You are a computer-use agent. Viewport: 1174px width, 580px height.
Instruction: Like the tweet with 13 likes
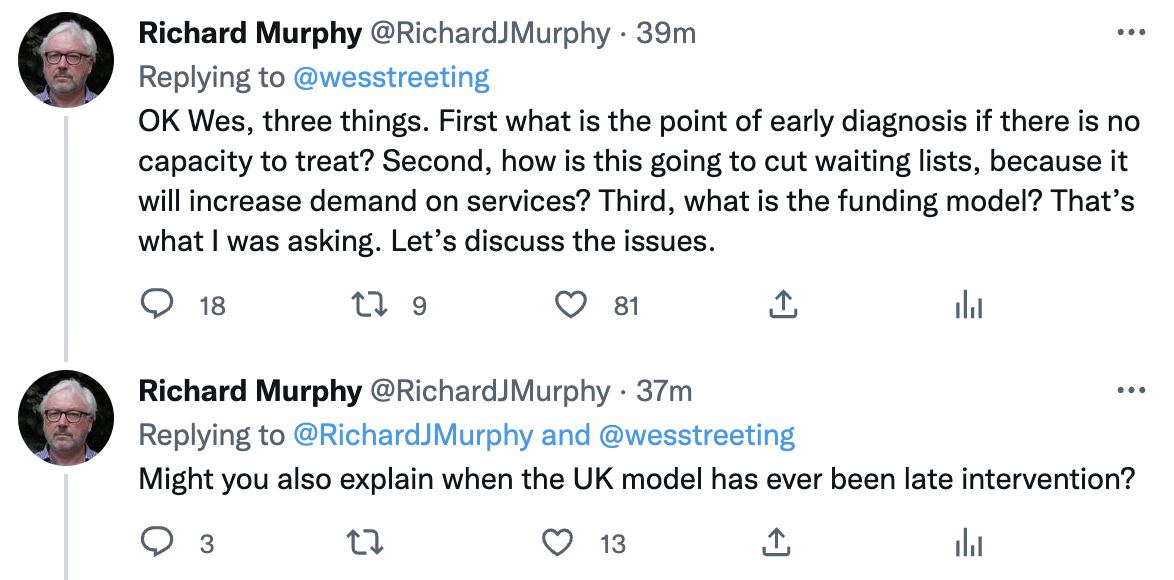pos(557,543)
